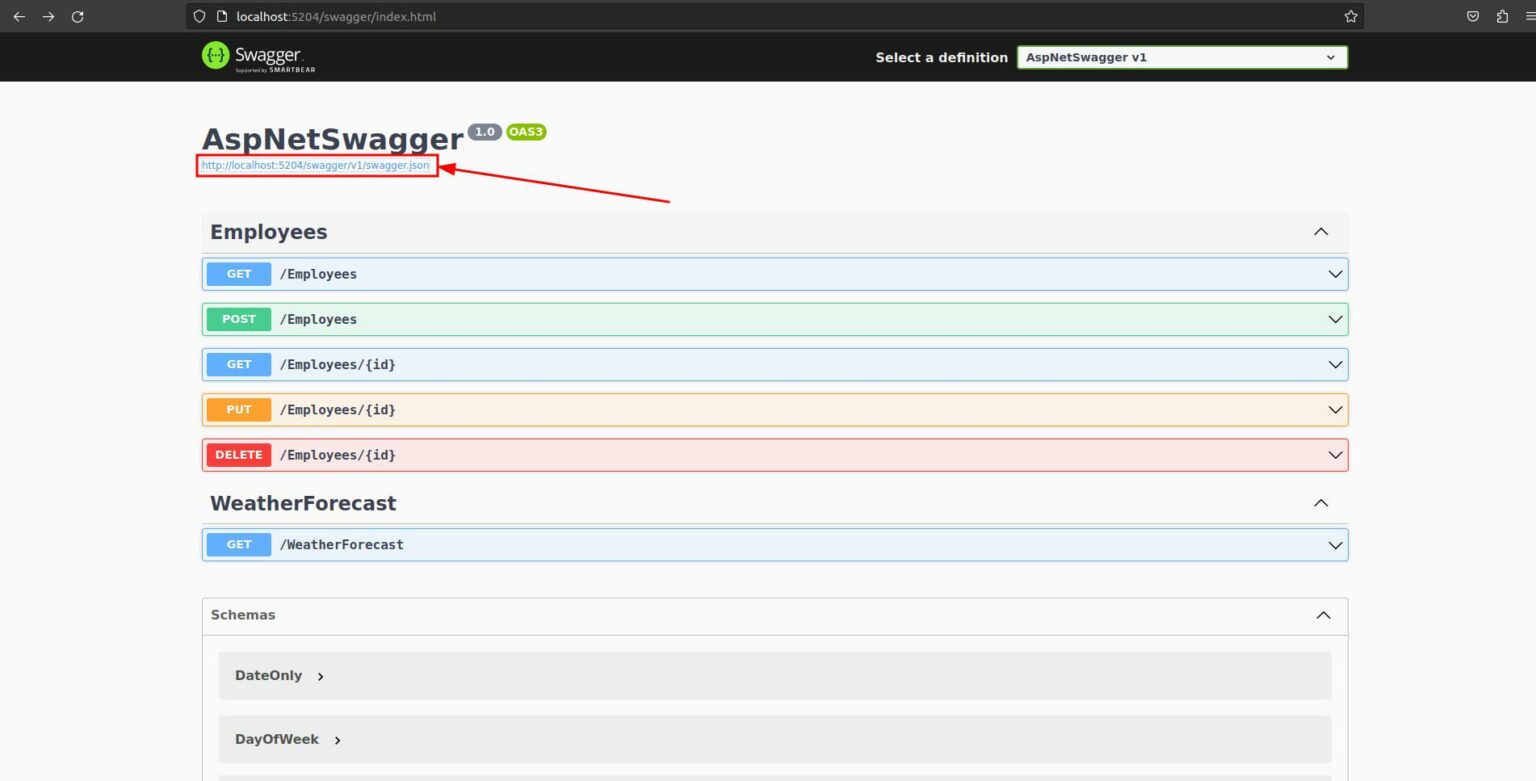The image size is (1536, 781).
Task: Reload the page with refresh icon
Action: coord(78,16)
